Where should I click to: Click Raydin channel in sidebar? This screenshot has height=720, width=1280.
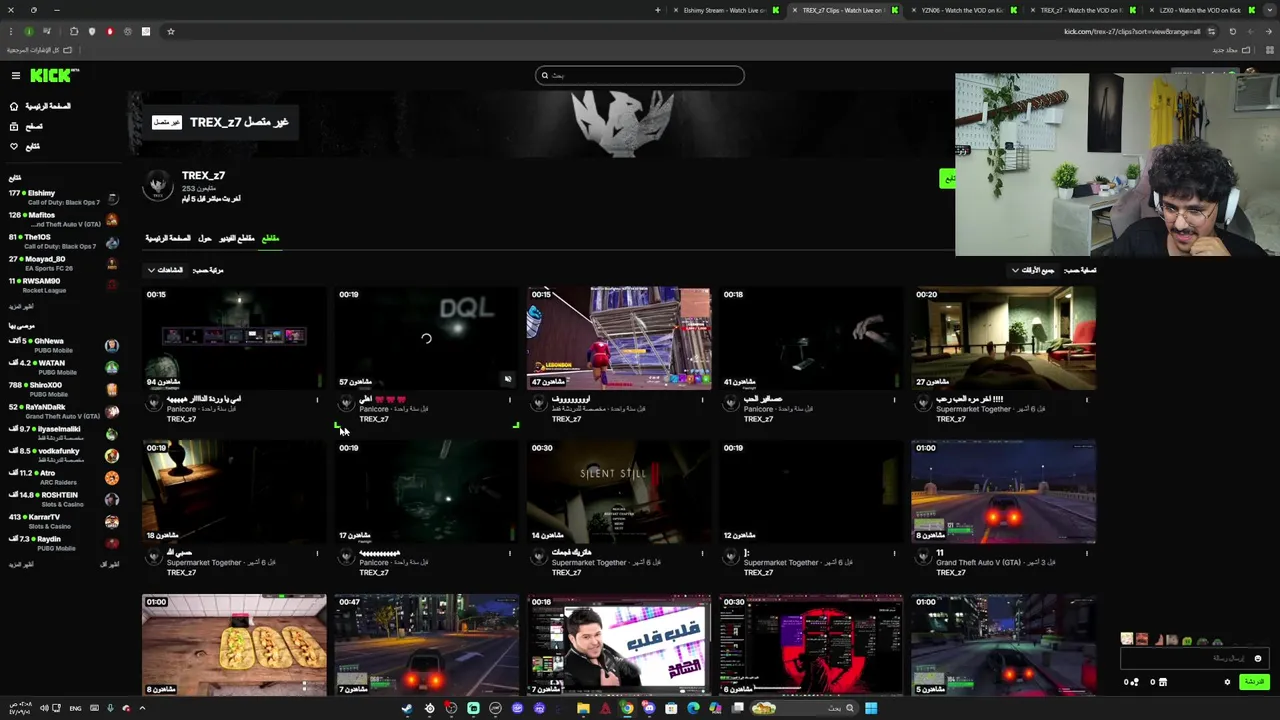63,543
